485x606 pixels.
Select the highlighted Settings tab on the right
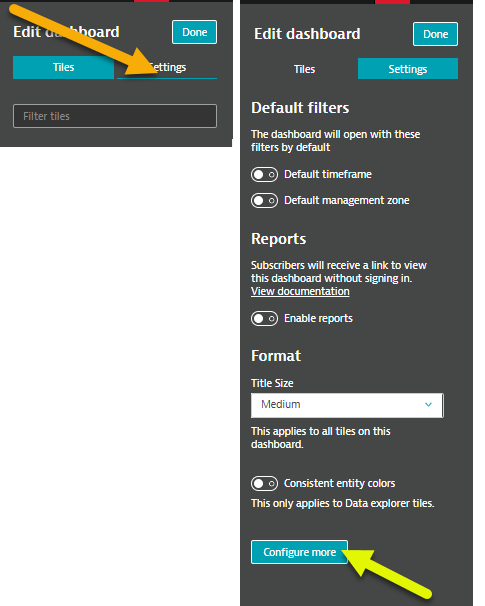(408, 69)
